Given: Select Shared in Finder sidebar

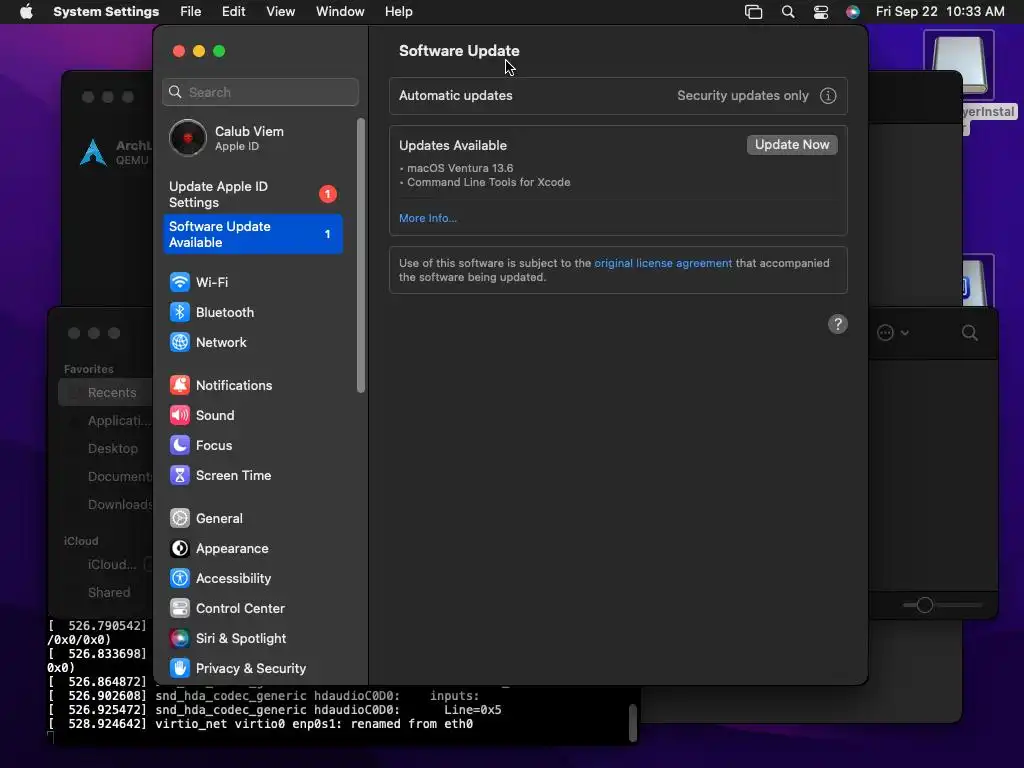Looking at the screenshot, I should 108,592.
